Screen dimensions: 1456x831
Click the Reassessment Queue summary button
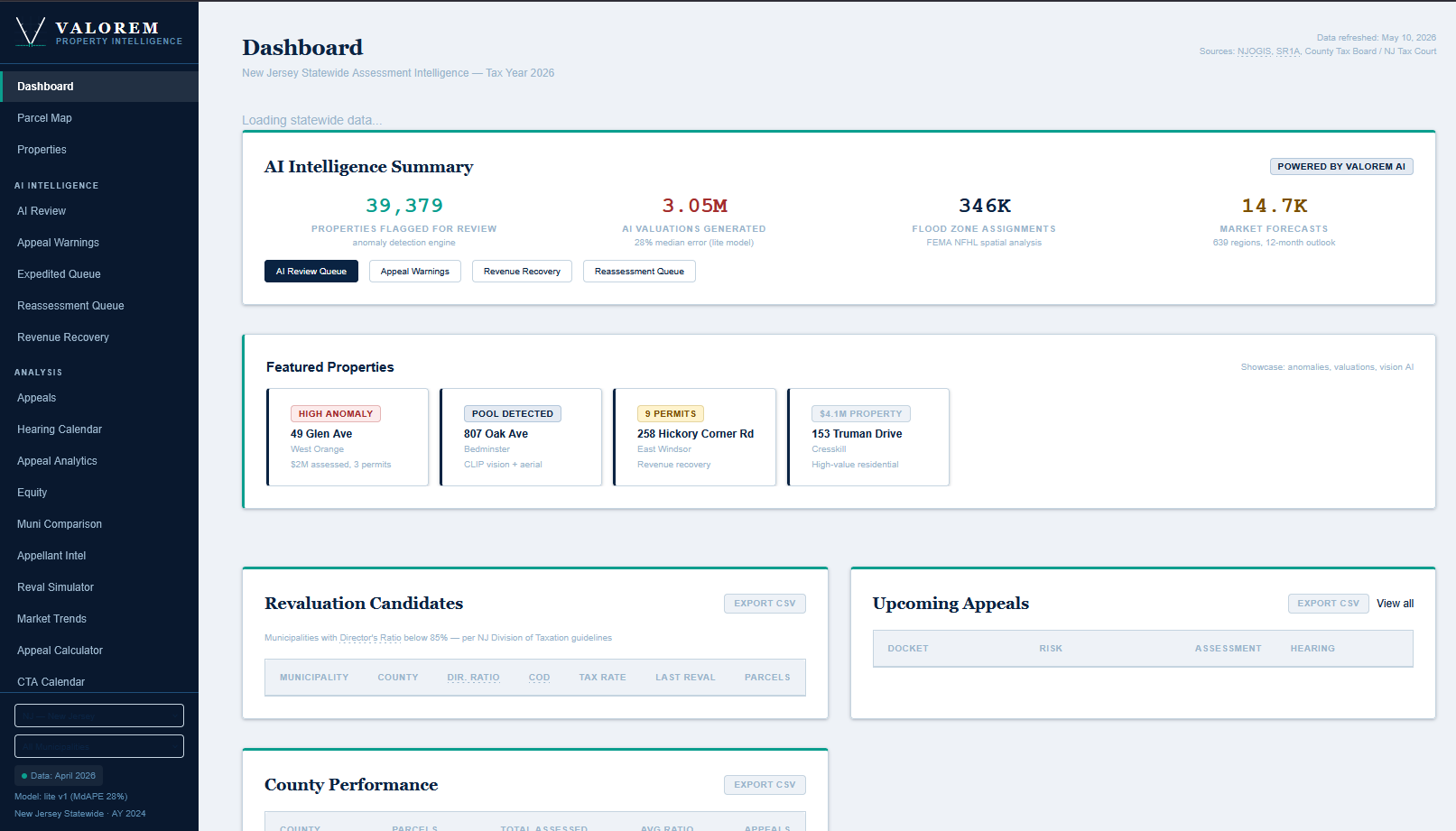639,272
